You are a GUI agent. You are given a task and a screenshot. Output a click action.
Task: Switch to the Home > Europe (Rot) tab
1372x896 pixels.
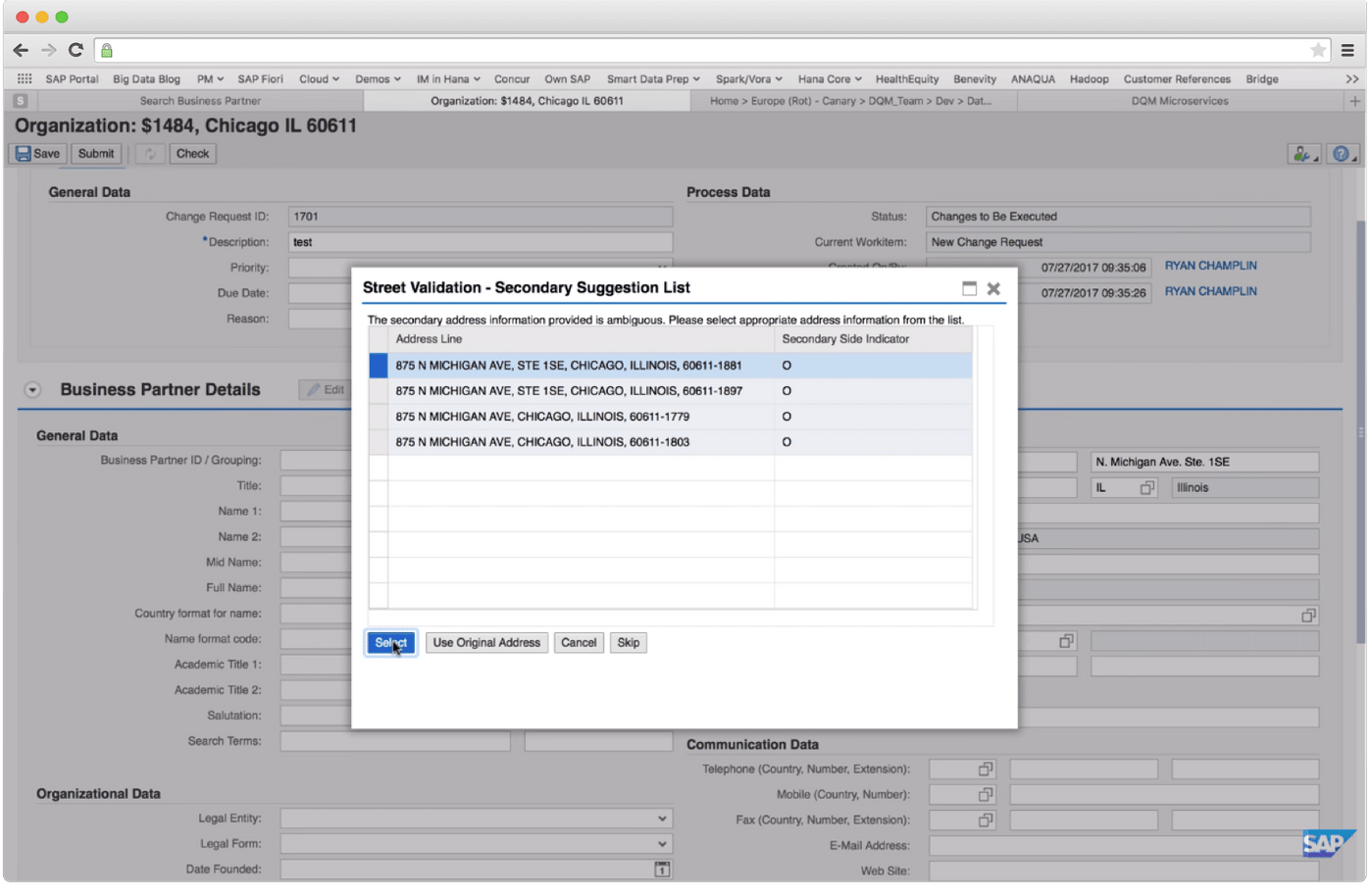pos(850,101)
